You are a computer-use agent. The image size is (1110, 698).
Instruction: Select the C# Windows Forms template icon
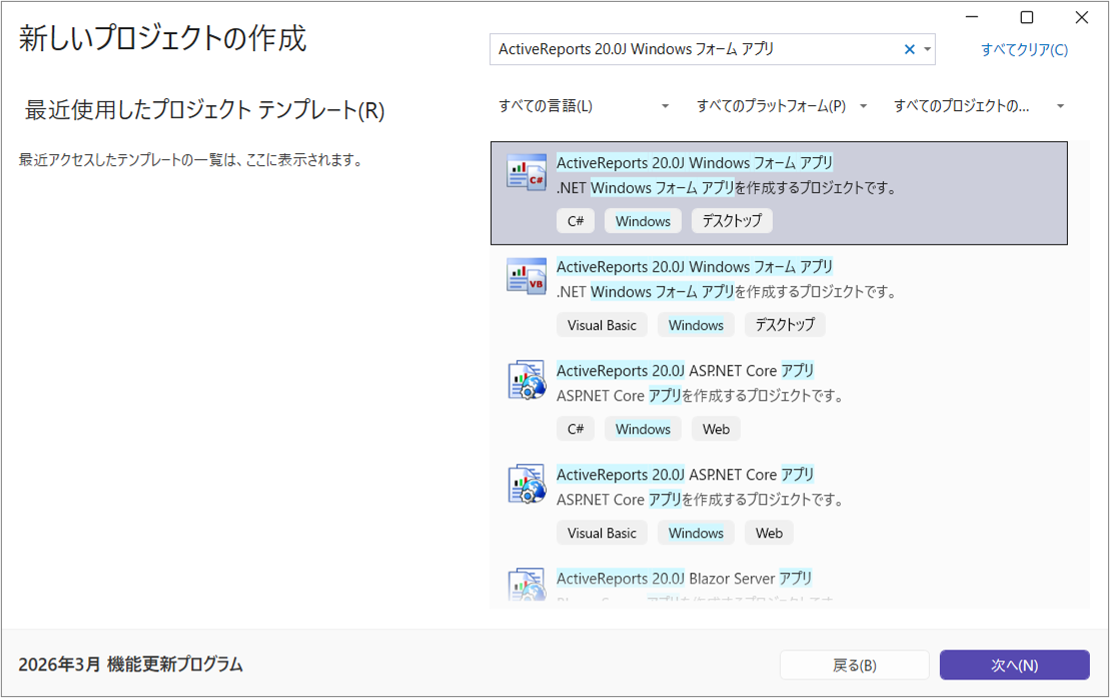coord(526,173)
